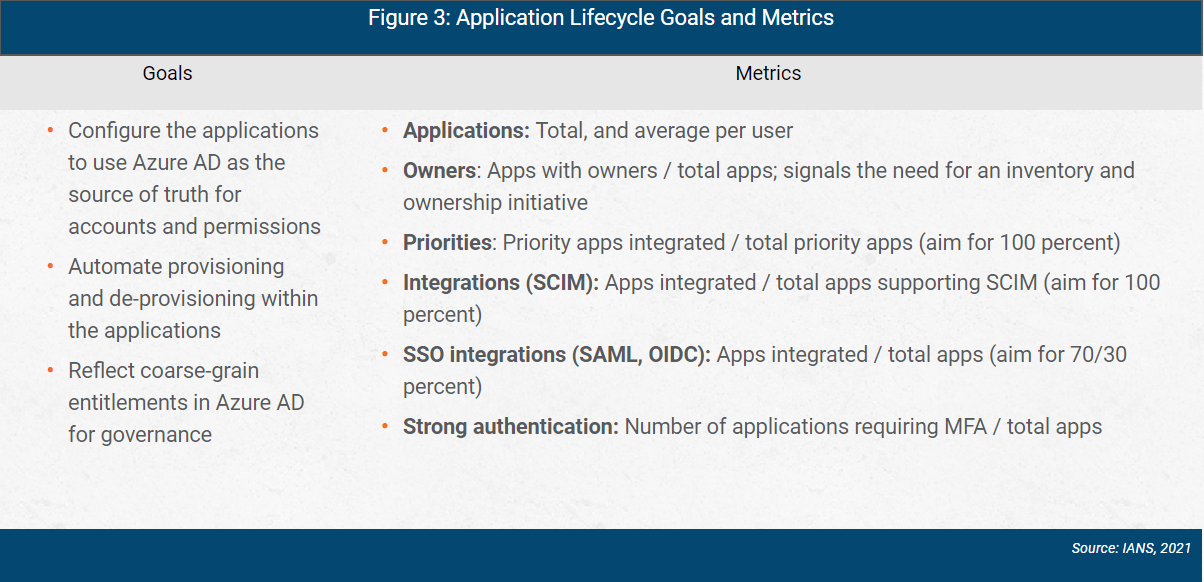Screen dimensions: 1204x582
Task: Click the bullet beside 'Applications: Total'
Action: tap(384, 129)
